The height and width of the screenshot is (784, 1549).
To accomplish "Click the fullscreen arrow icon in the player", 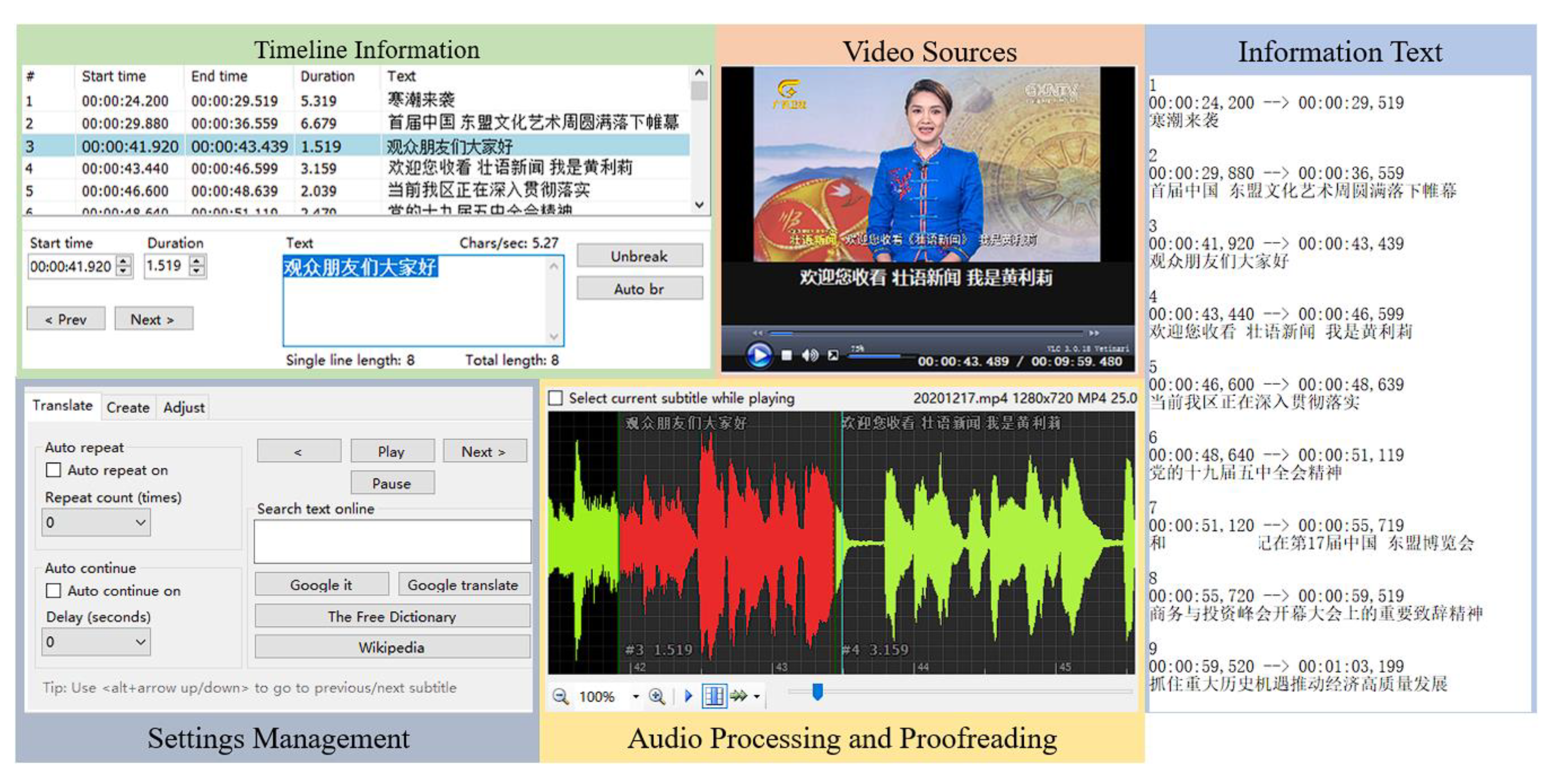I will [x=833, y=355].
